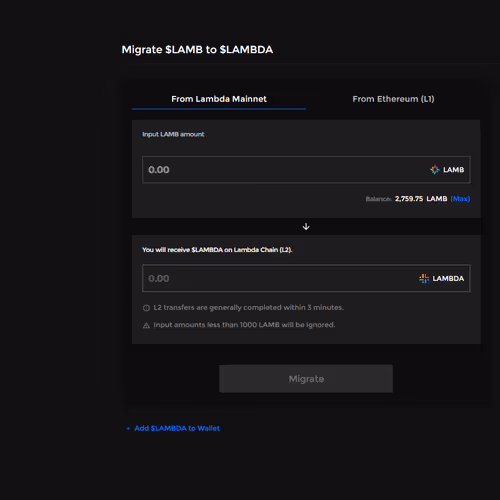Image resolution: width=500 pixels, height=500 pixels.
Task: Click the plus icon before Add $LAMBDA
Action: click(x=128, y=428)
